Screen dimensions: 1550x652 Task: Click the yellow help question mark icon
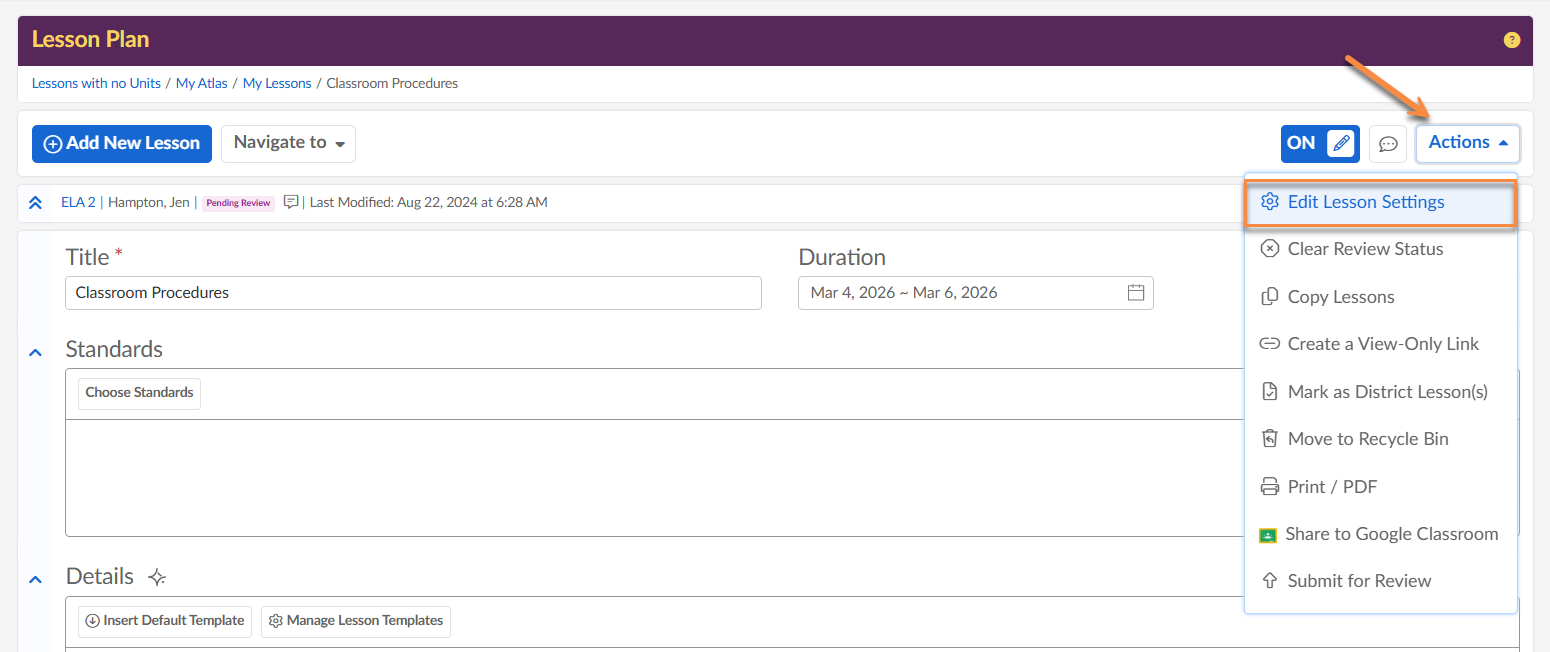pyautogui.click(x=1511, y=40)
